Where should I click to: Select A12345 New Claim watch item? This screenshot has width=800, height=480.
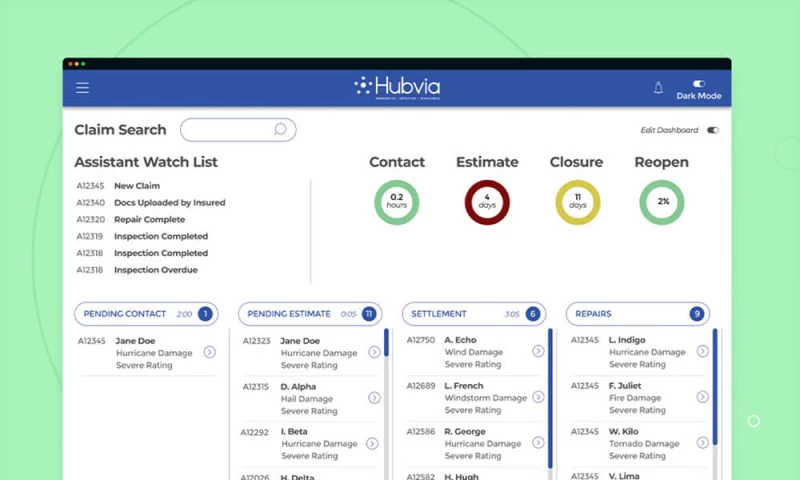click(x=118, y=186)
